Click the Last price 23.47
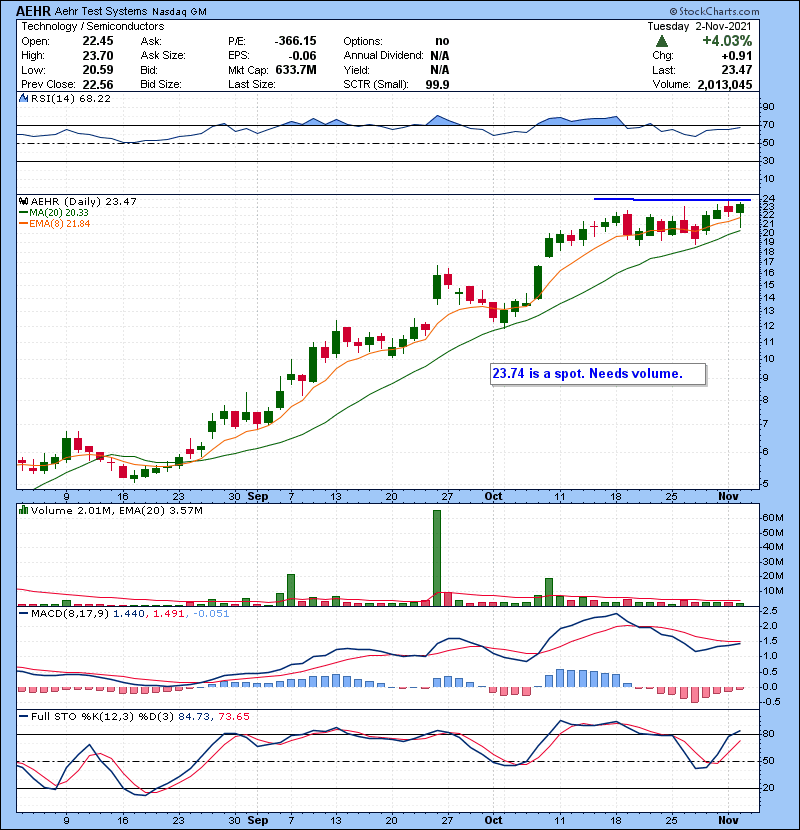Screen dimensions: 800x830 pos(736,70)
